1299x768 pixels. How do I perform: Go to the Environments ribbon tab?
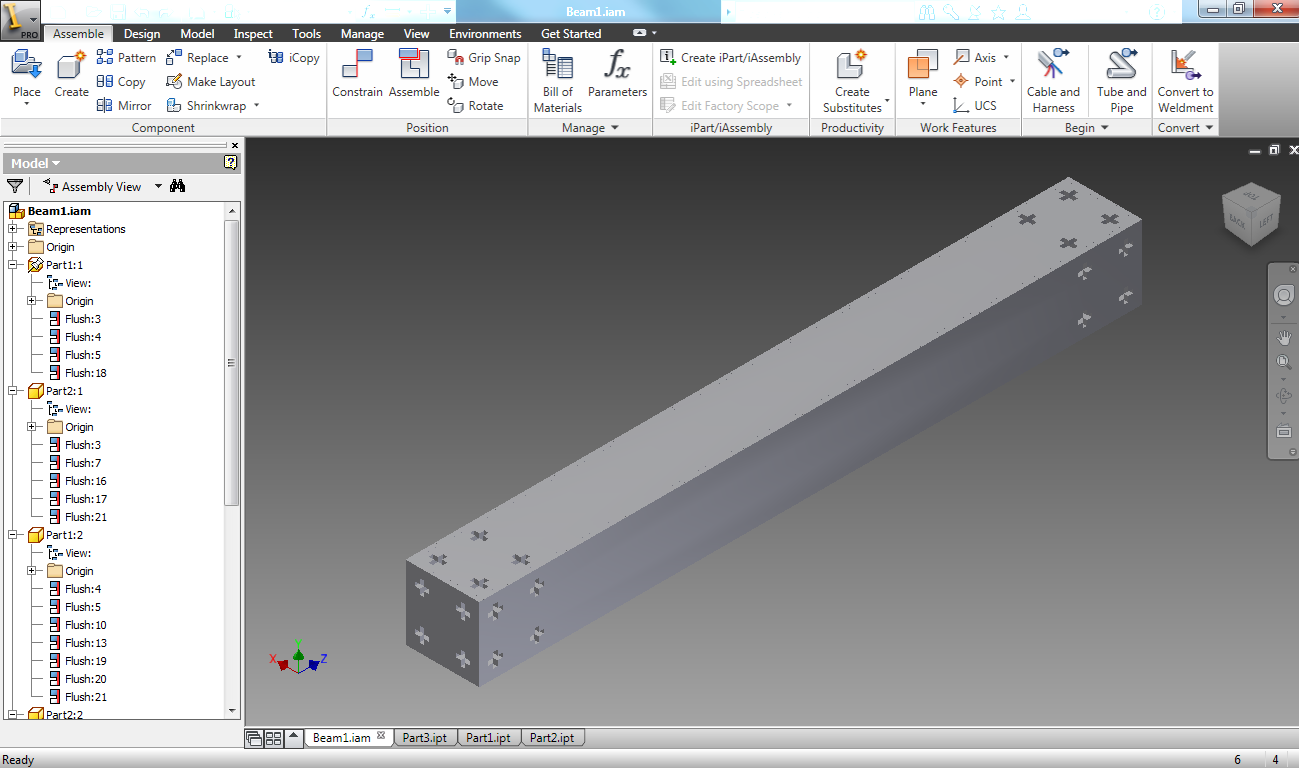[x=485, y=34]
